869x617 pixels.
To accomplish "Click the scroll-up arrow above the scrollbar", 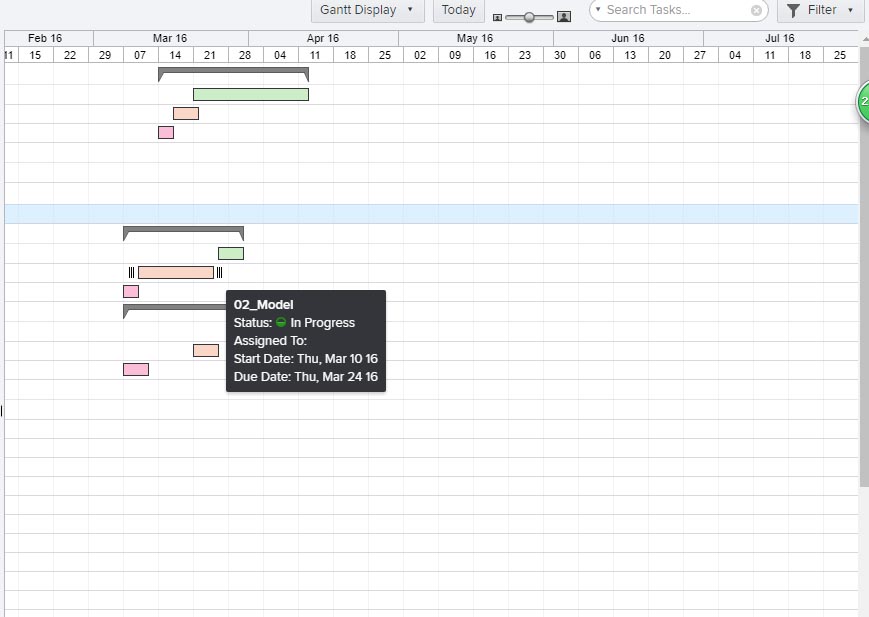I will click(x=865, y=39).
